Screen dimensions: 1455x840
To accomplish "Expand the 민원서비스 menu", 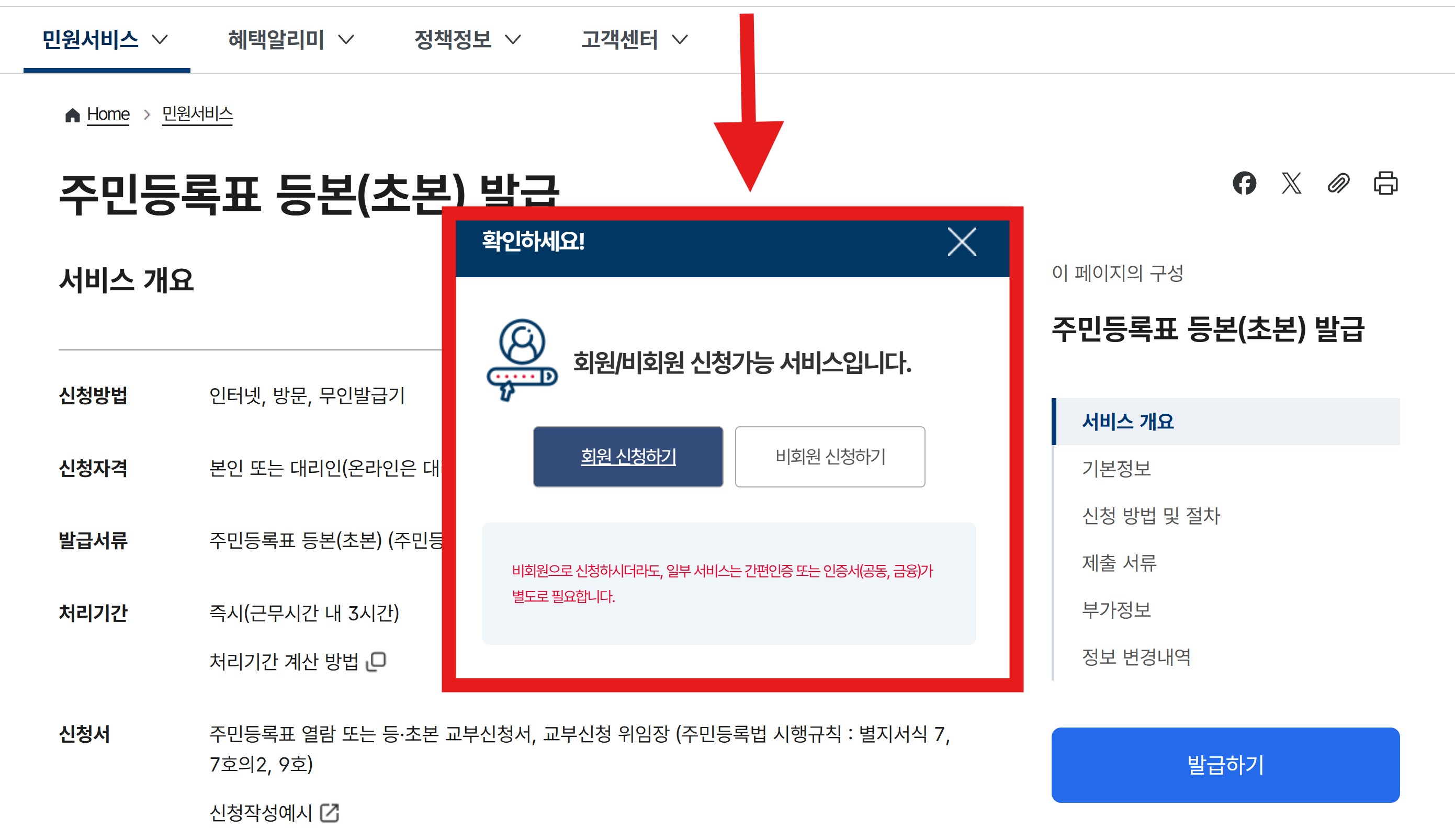I will pos(106,39).
